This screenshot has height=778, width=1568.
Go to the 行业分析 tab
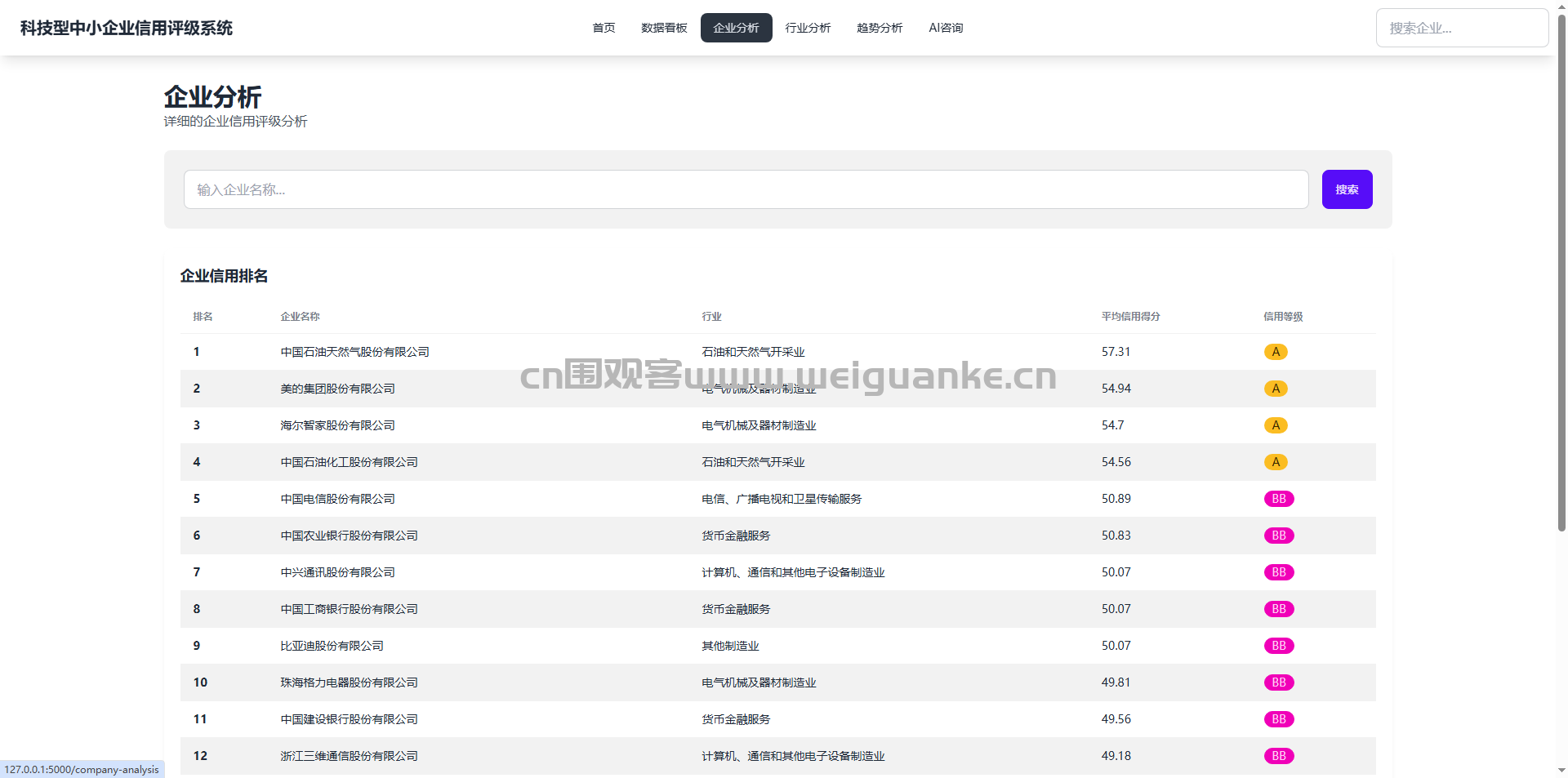tap(808, 28)
